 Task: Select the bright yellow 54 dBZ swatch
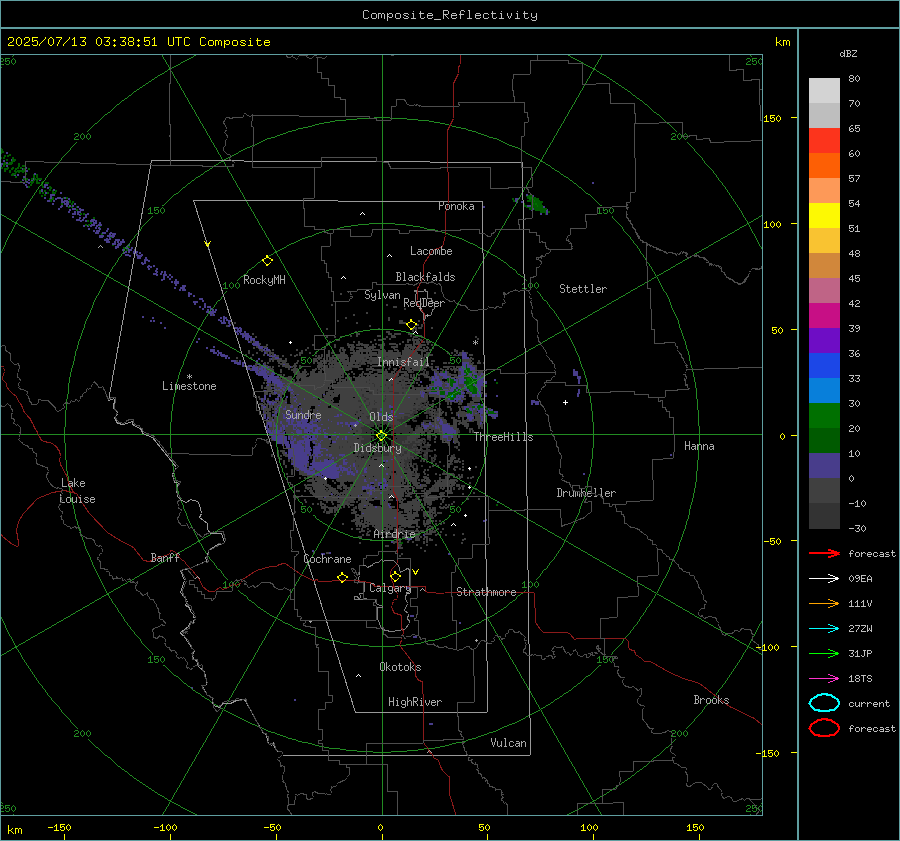click(x=824, y=215)
